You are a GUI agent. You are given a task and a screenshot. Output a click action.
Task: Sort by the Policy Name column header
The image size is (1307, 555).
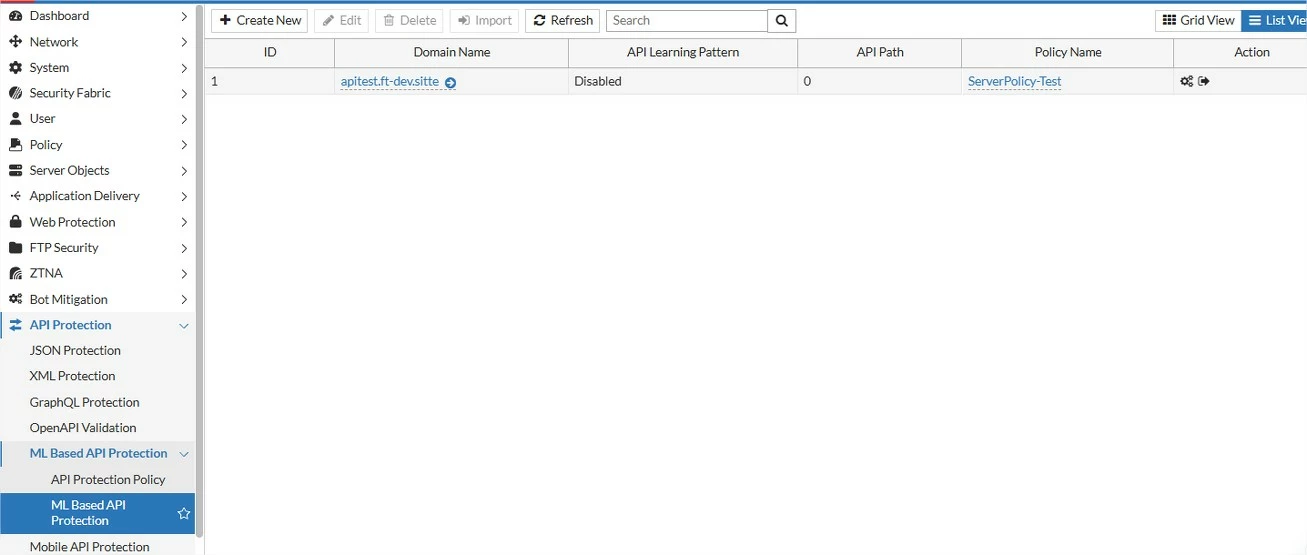point(1068,52)
